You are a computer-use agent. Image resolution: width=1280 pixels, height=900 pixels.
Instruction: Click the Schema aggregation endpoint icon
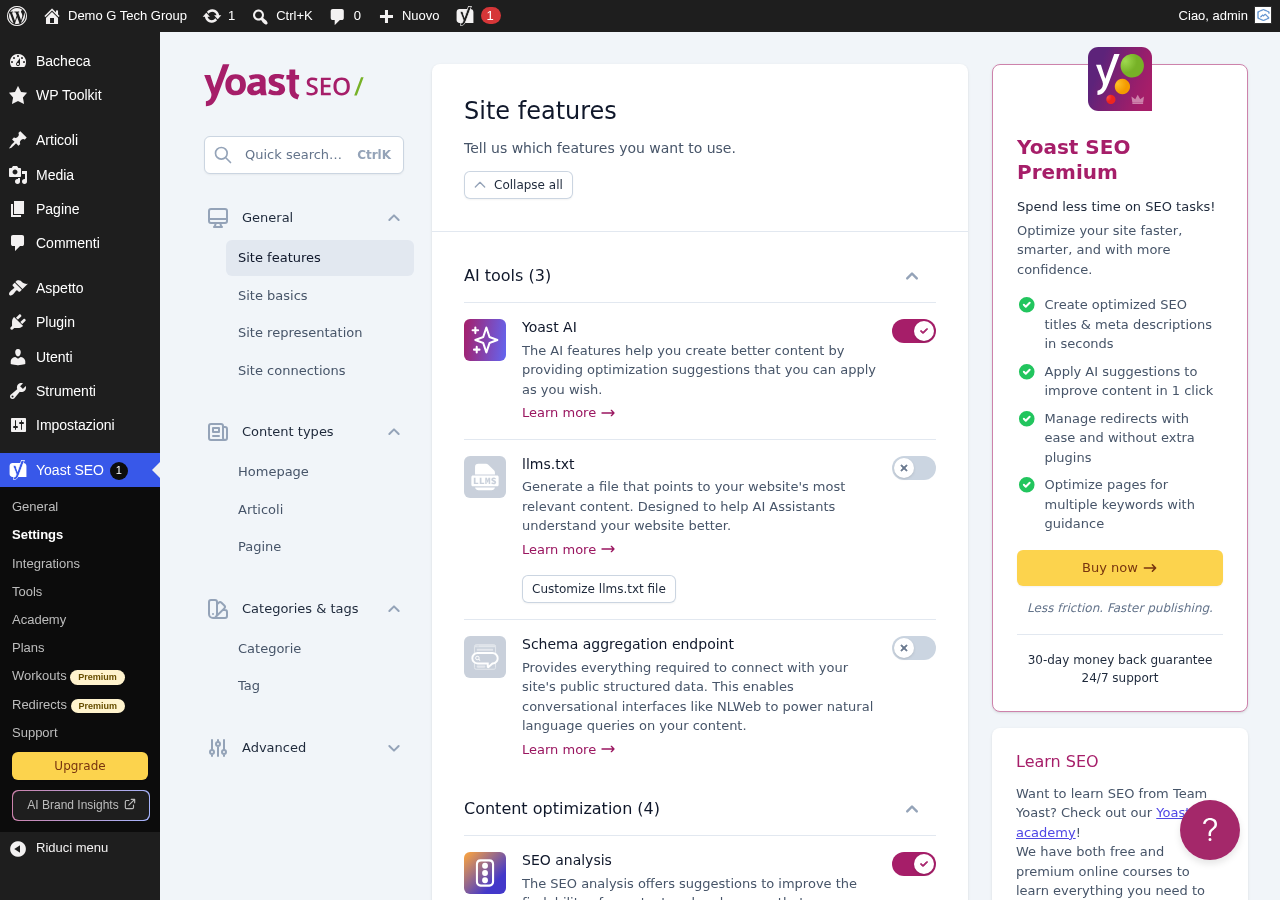click(485, 657)
